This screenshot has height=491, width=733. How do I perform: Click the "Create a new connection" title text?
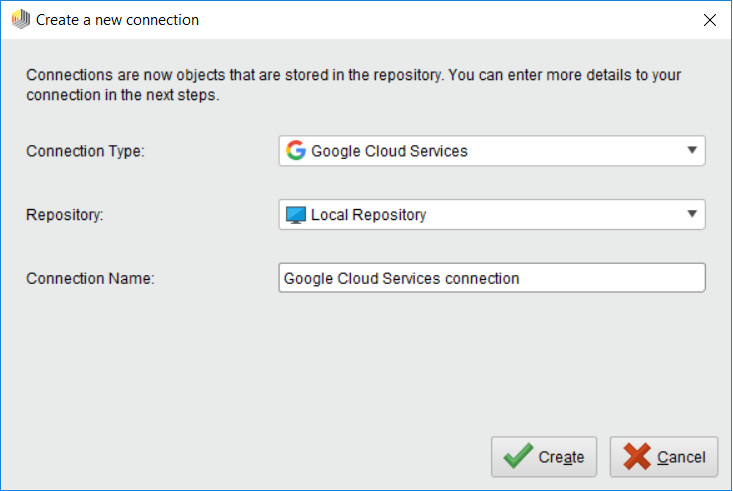[117, 20]
